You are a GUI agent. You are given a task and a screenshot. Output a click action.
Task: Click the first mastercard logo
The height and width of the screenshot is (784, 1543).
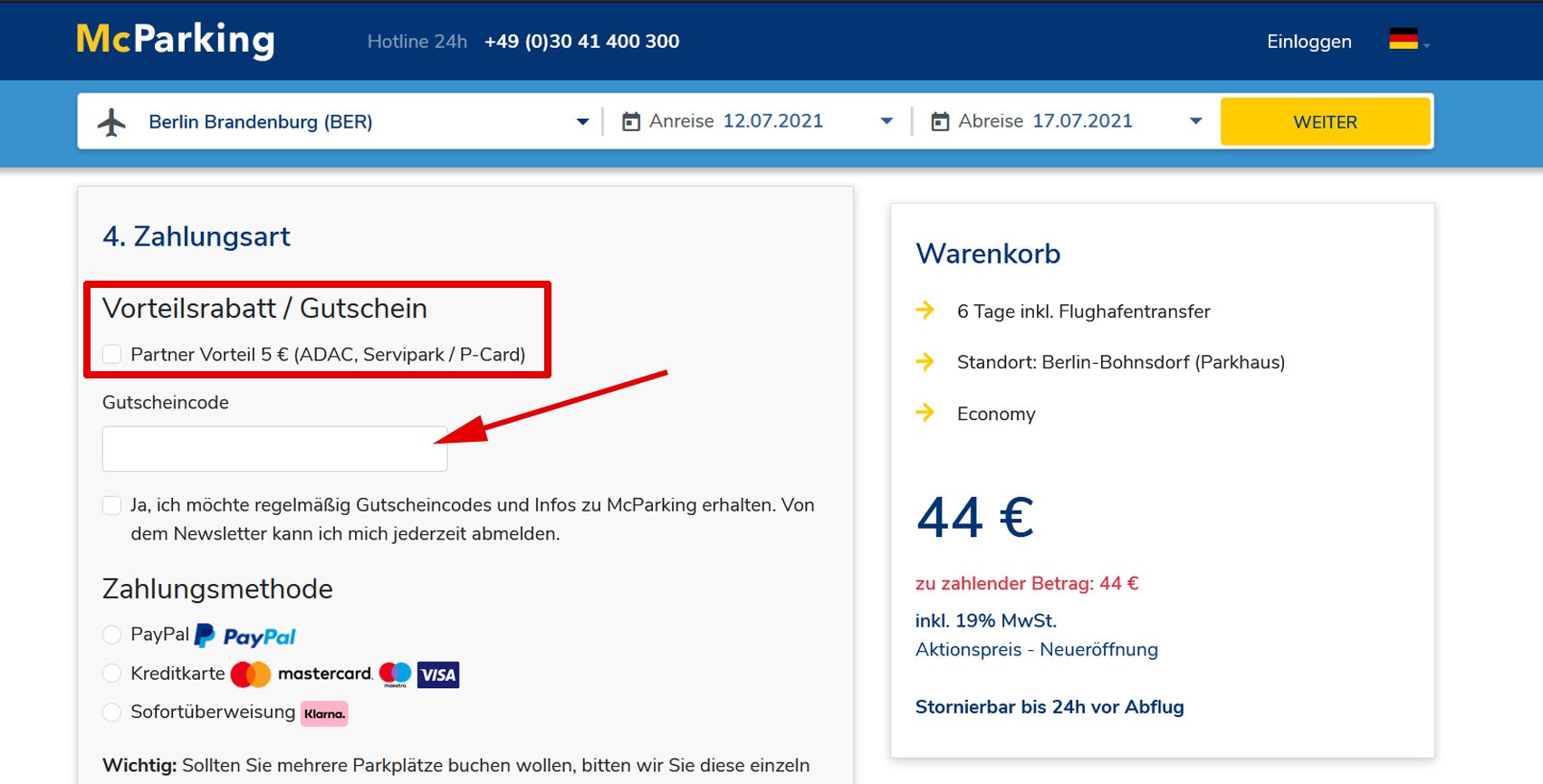pyautogui.click(x=302, y=674)
